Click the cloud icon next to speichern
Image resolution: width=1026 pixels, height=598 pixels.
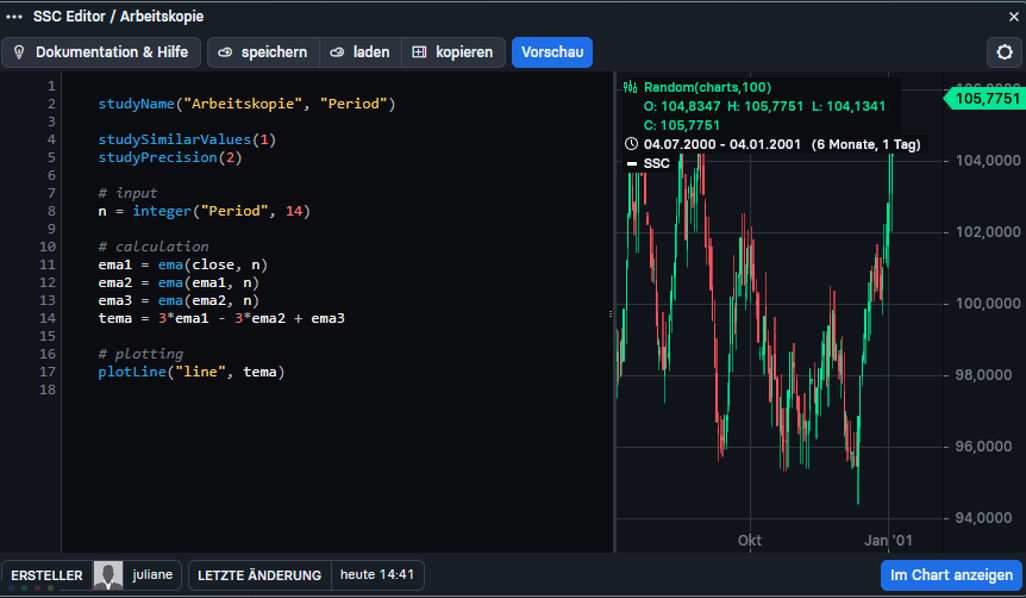click(224, 52)
